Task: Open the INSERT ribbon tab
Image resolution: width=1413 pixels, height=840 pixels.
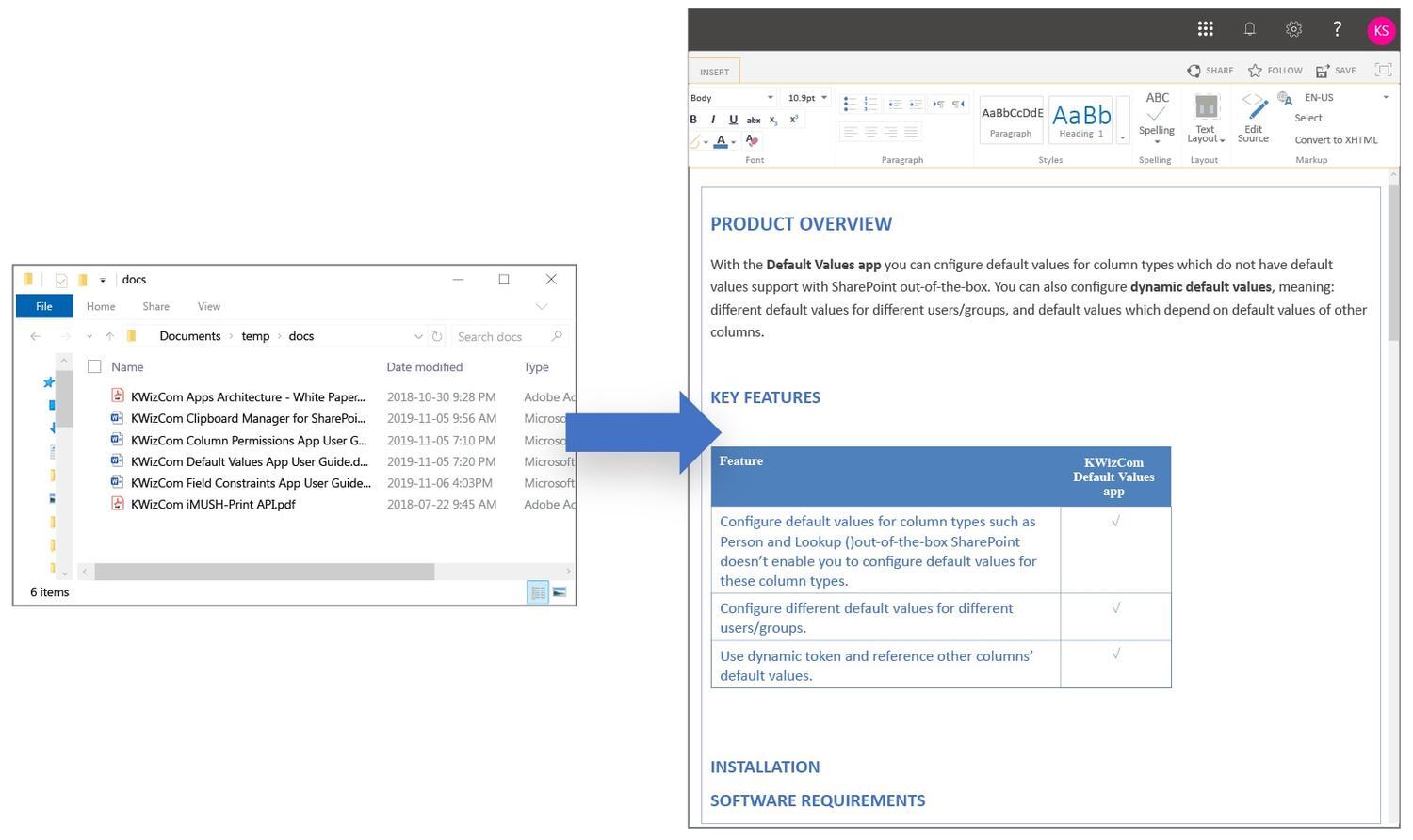Action: click(714, 72)
